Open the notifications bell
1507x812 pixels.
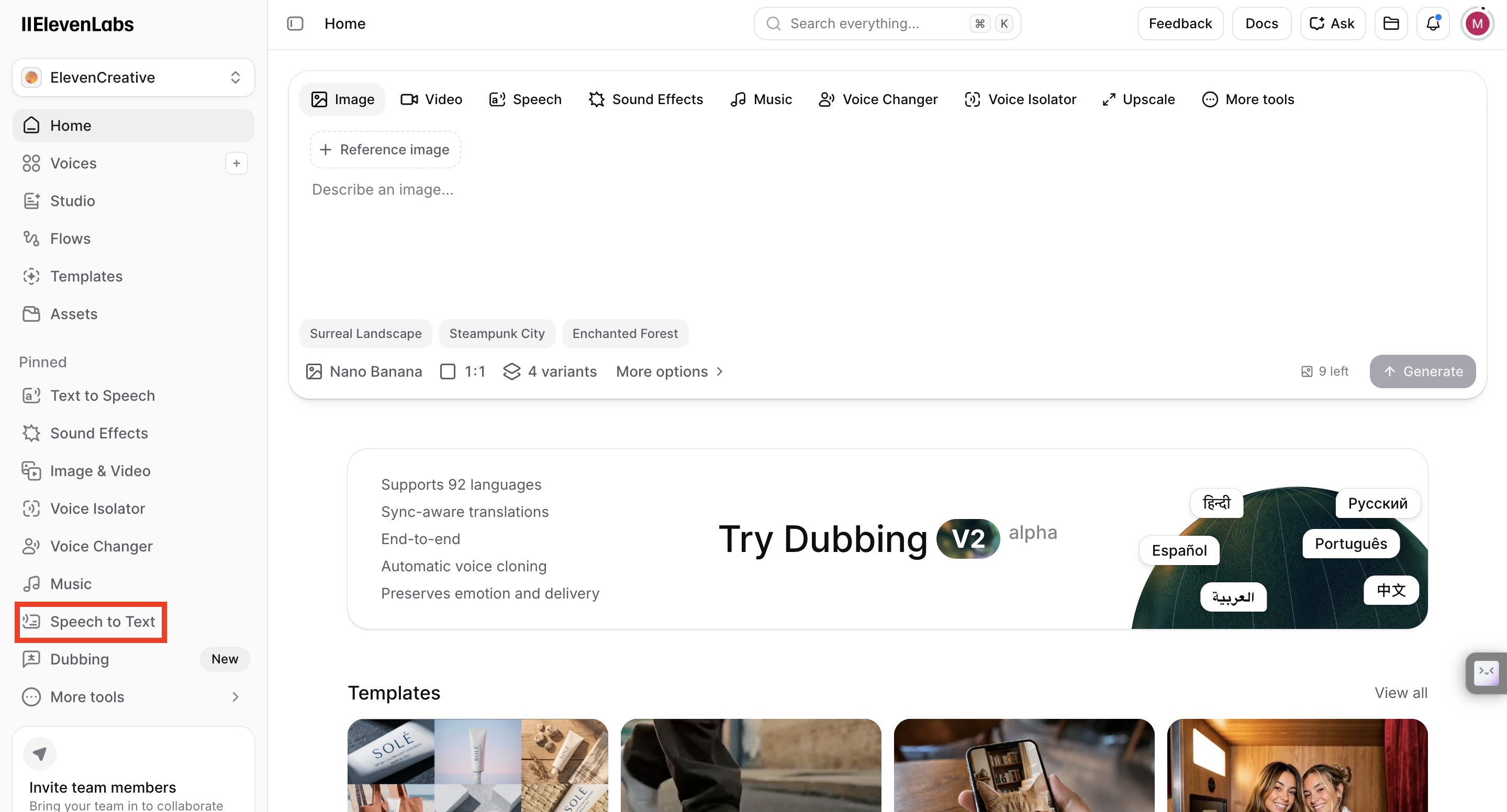[x=1433, y=24]
